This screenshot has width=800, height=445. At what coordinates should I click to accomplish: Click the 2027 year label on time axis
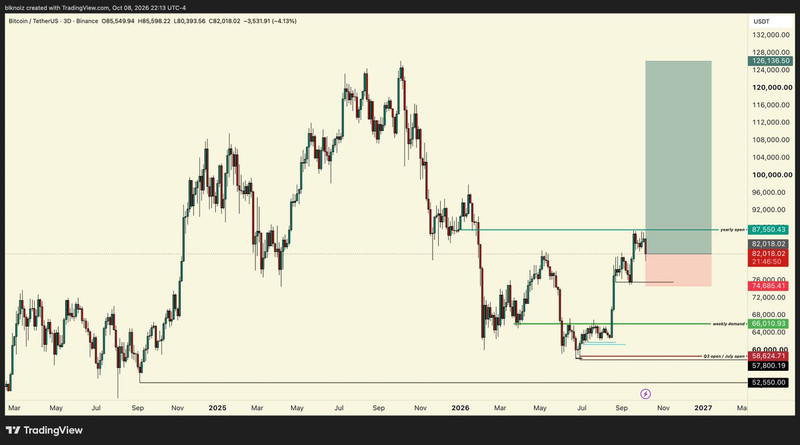[703, 408]
